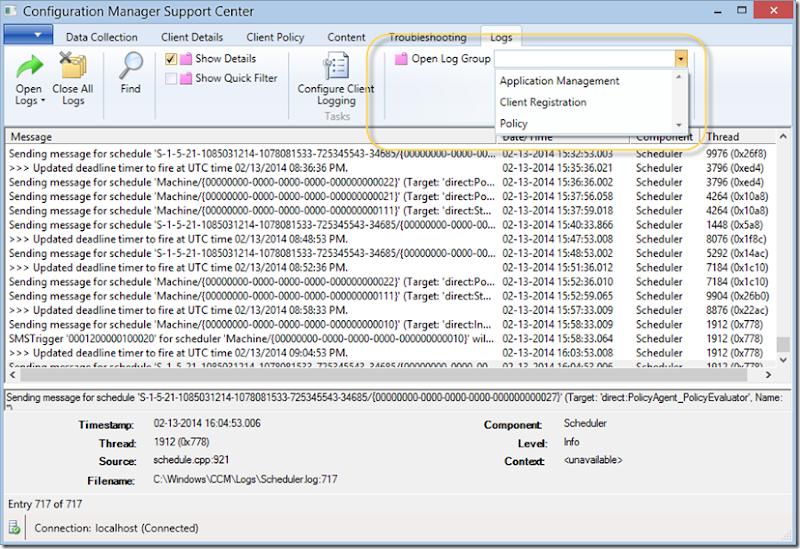Click the Close All Logs label

point(72,94)
